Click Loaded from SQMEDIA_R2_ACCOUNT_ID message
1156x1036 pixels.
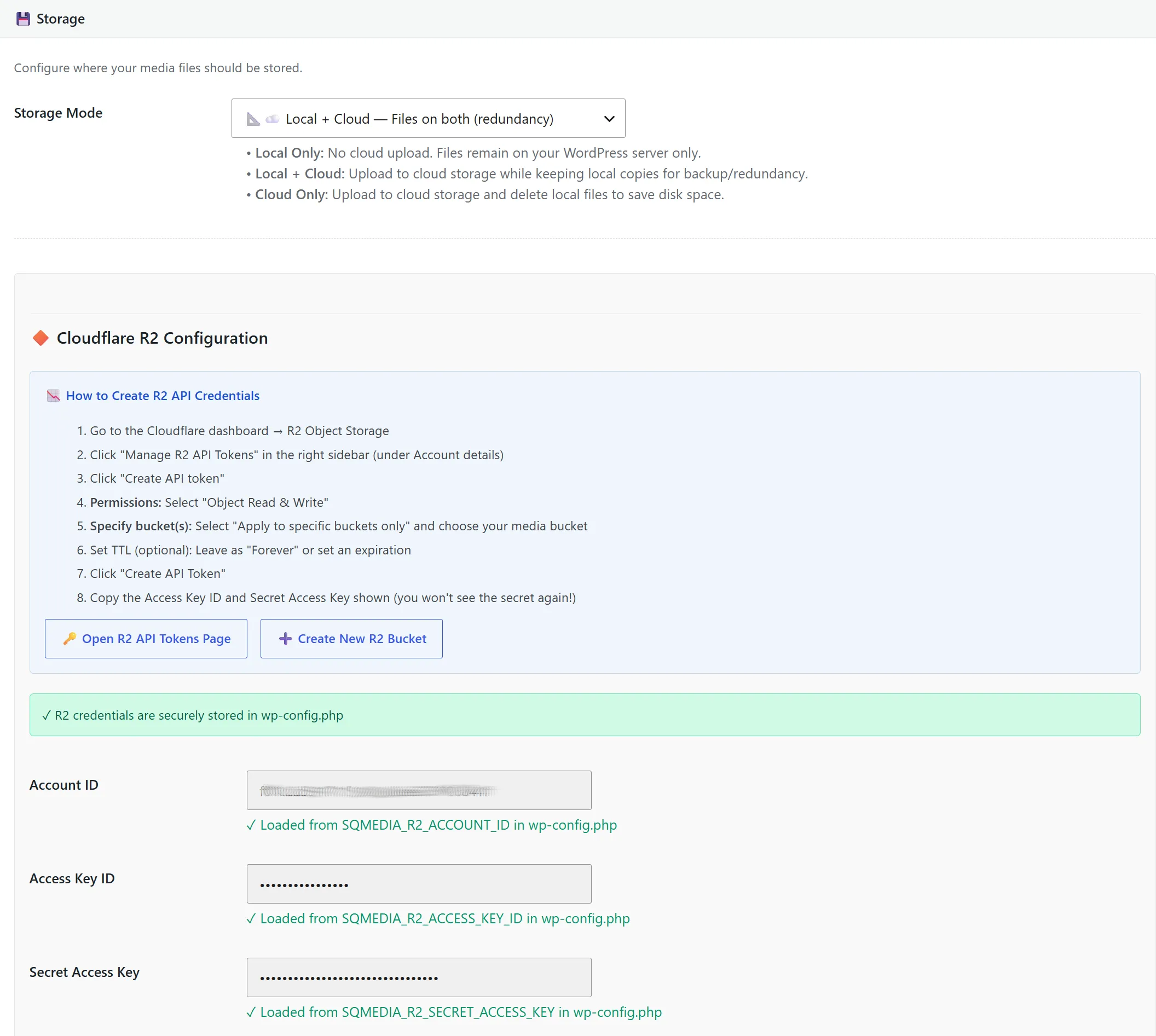point(431,825)
